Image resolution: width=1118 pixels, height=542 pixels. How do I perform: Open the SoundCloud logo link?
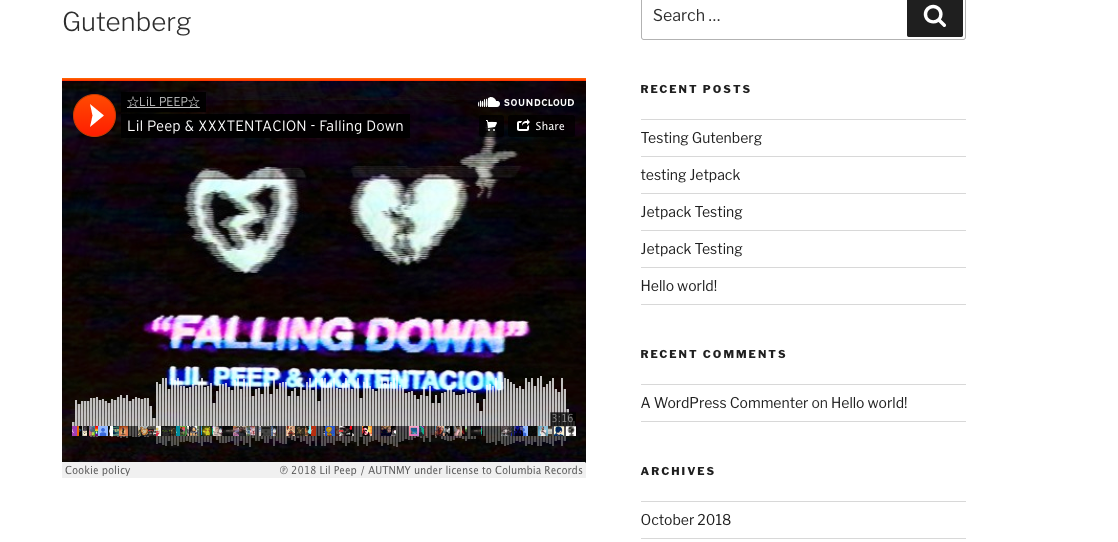[x=526, y=103]
